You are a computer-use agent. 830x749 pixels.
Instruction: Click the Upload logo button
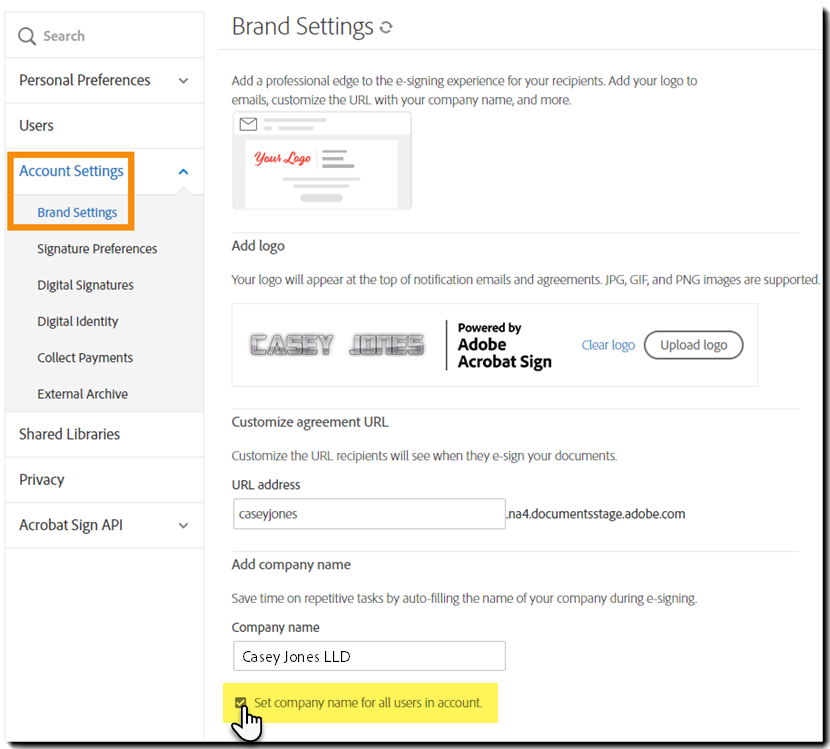tap(693, 345)
